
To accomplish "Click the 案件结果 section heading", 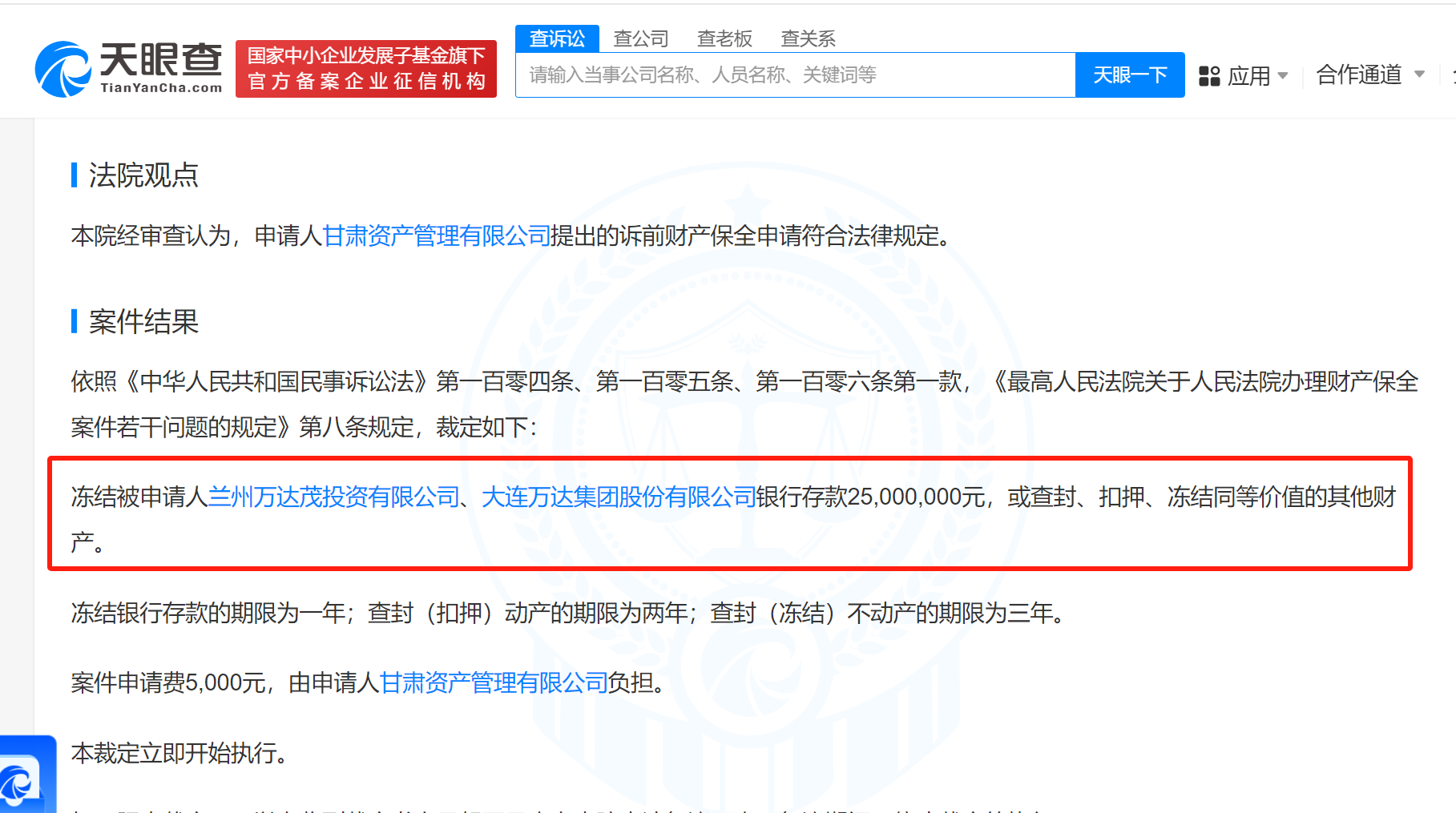I will click(143, 321).
